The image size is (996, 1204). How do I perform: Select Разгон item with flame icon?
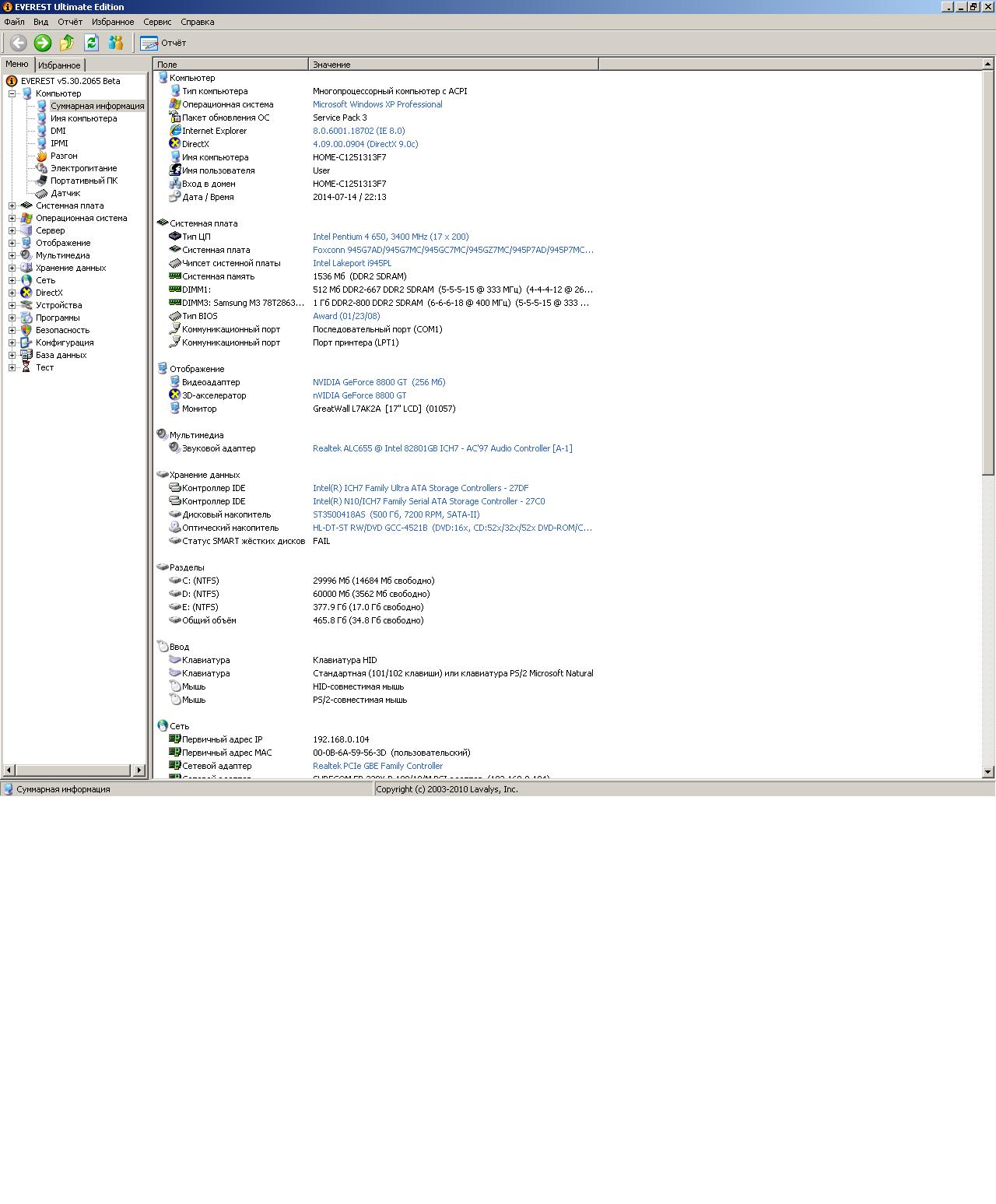[x=63, y=156]
